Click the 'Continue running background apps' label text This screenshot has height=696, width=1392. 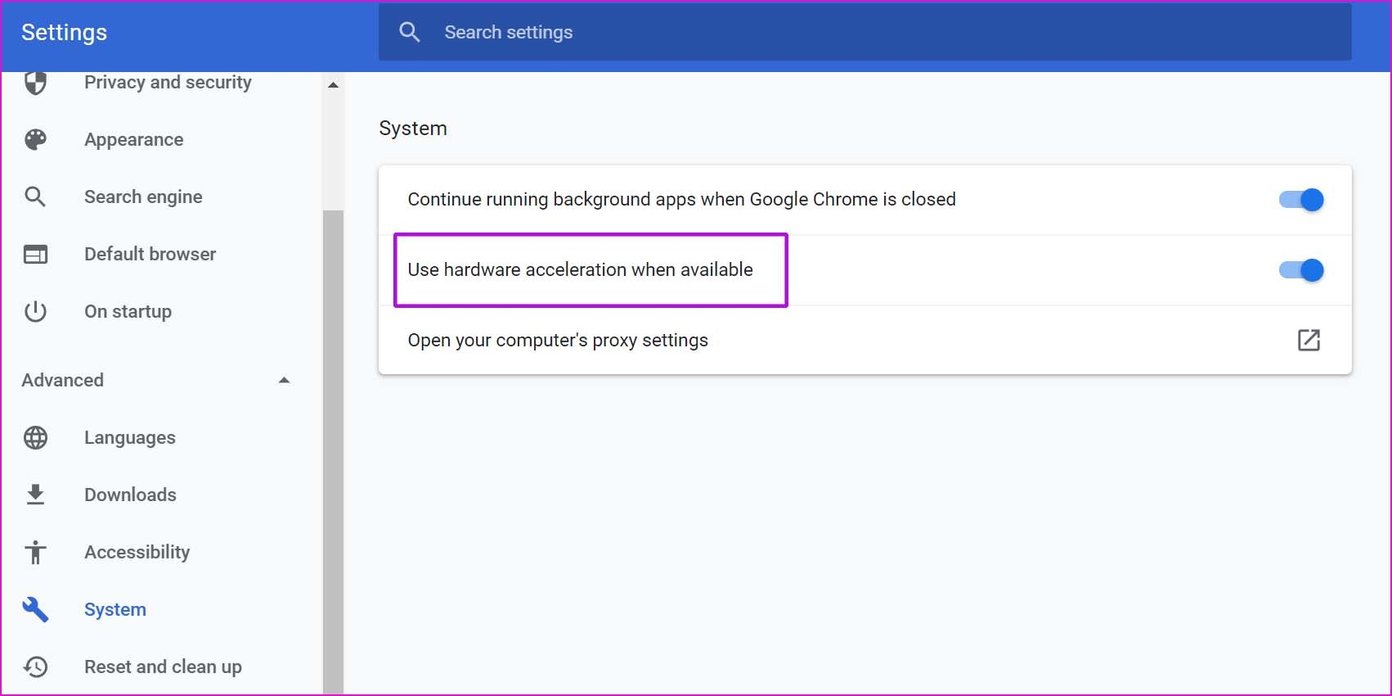(682, 199)
